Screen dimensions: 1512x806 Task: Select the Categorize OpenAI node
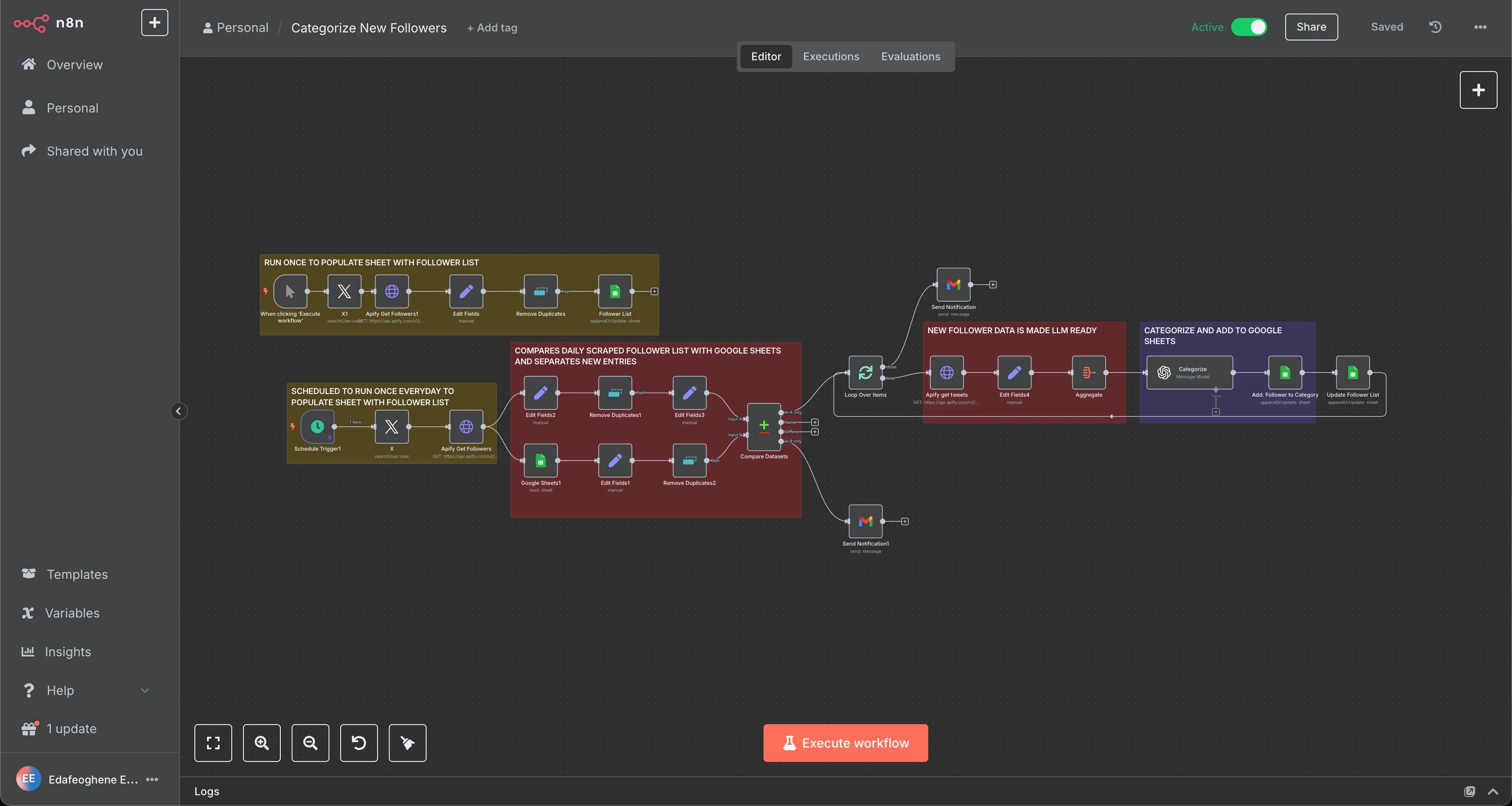1189,372
